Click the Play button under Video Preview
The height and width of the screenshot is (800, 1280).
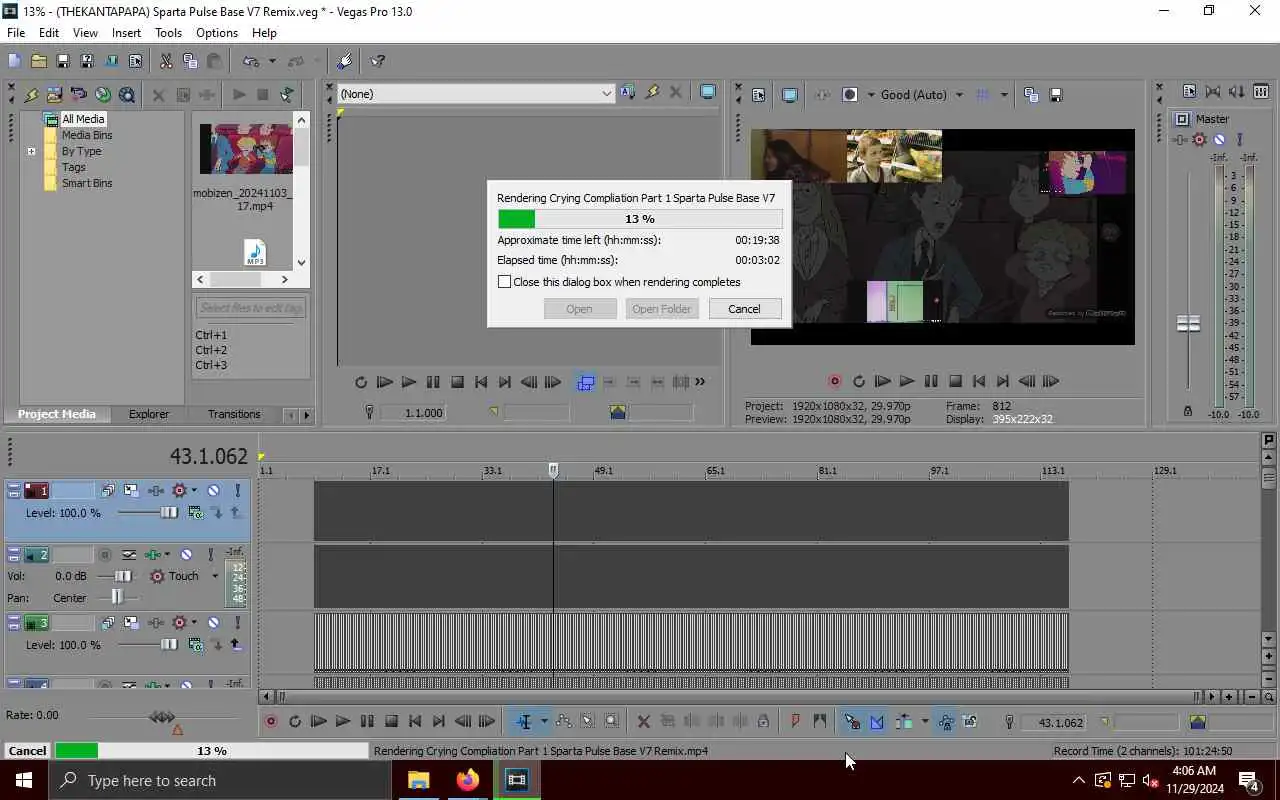tap(907, 381)
